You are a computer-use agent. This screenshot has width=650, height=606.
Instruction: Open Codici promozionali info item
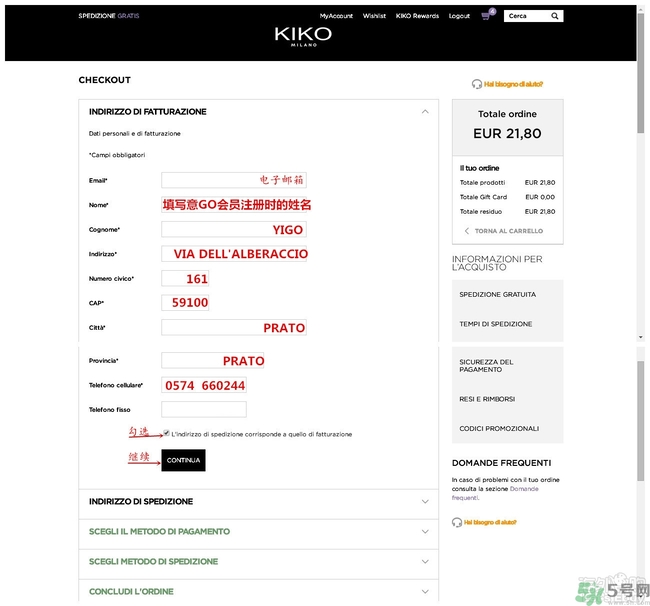[x=499, y=428]
